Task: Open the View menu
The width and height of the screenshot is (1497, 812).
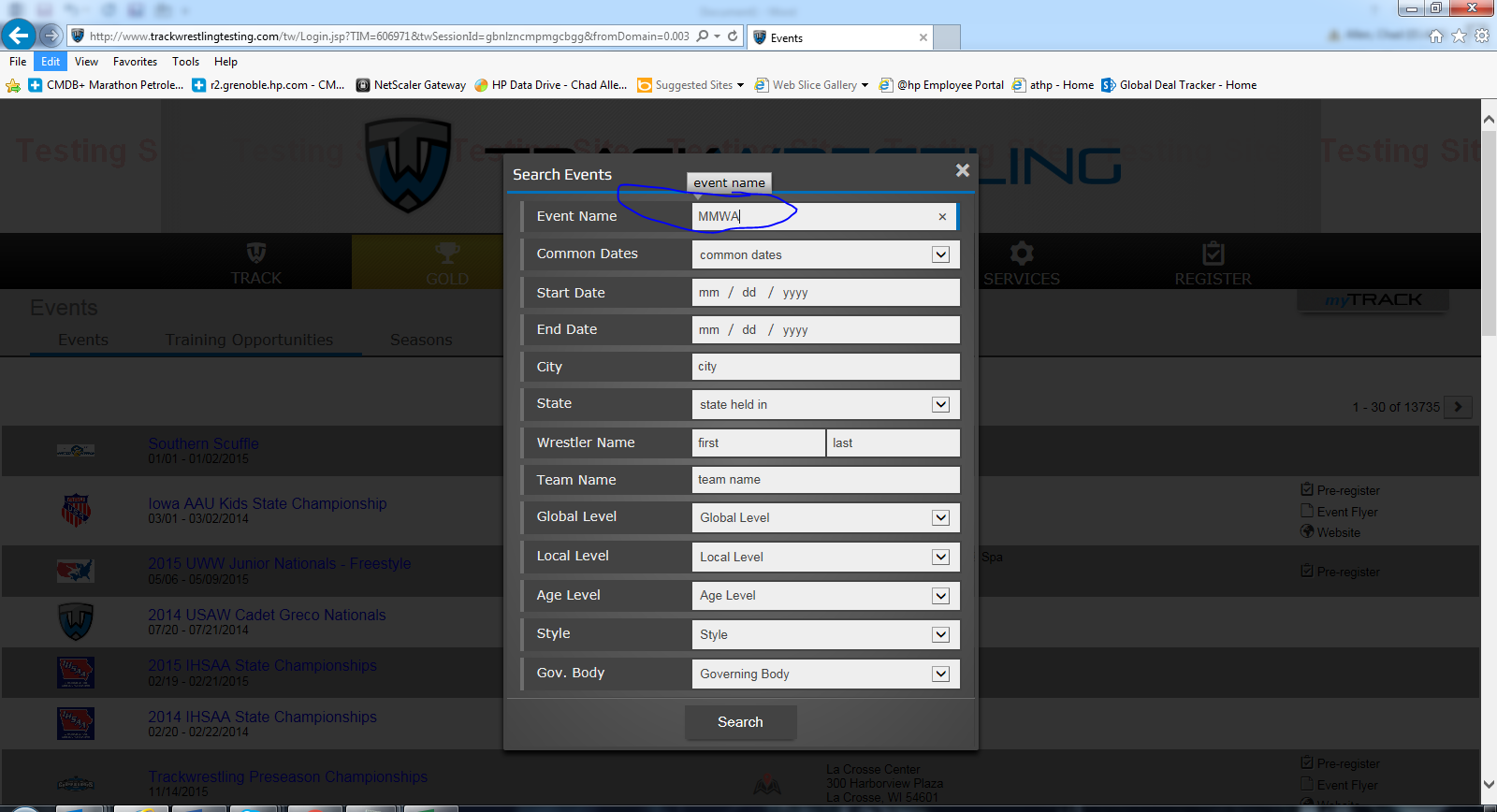Action: (86, 62)
